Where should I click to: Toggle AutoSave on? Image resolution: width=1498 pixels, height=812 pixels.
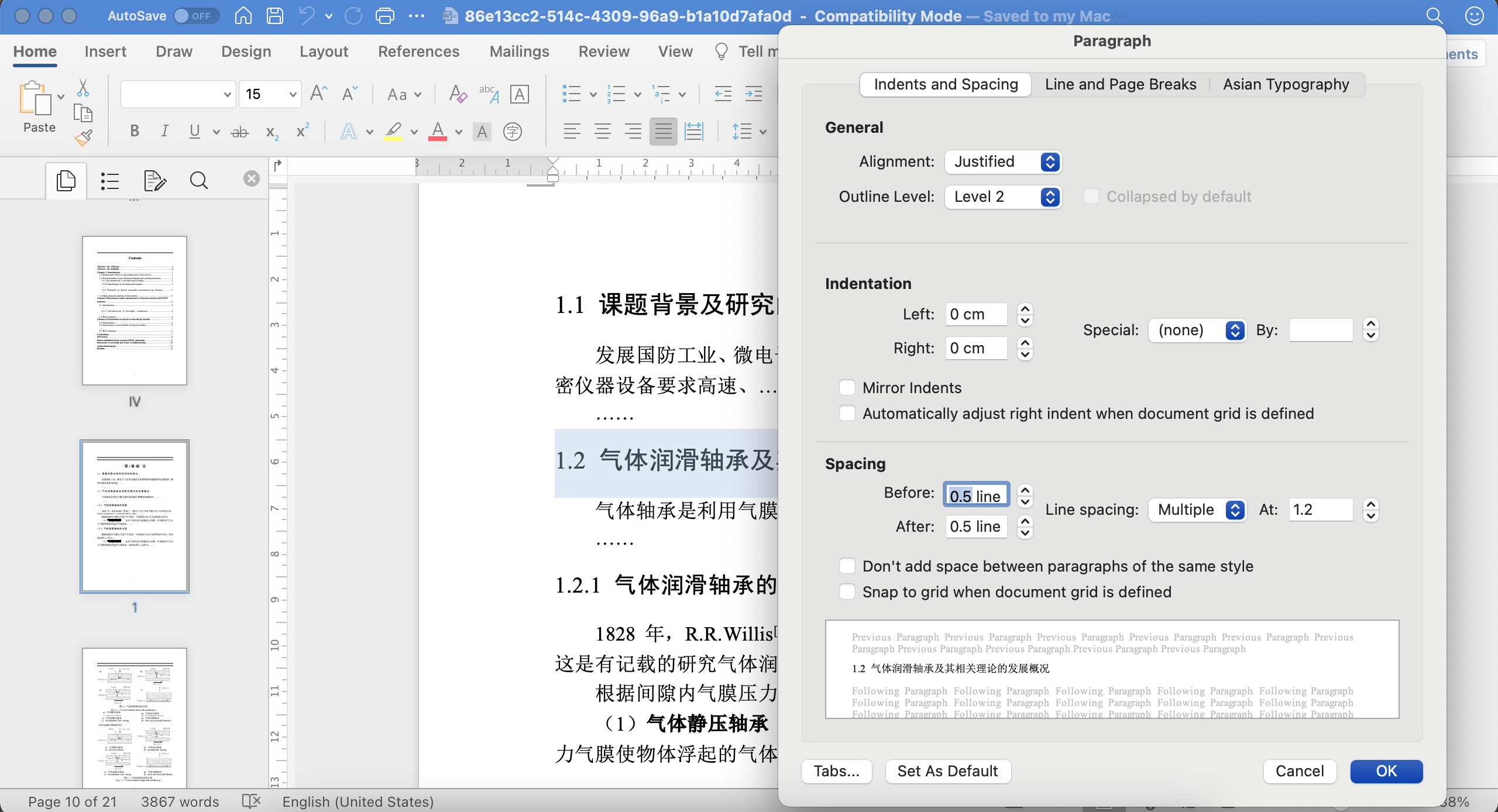[x=196, y=16]
